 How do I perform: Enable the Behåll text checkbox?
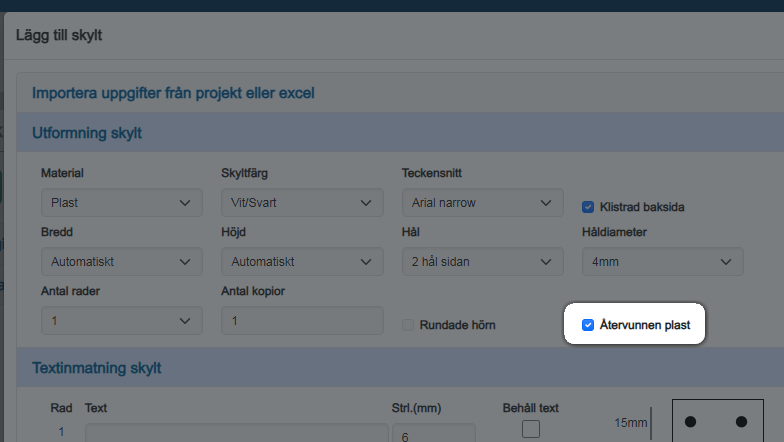coord(531,429)
